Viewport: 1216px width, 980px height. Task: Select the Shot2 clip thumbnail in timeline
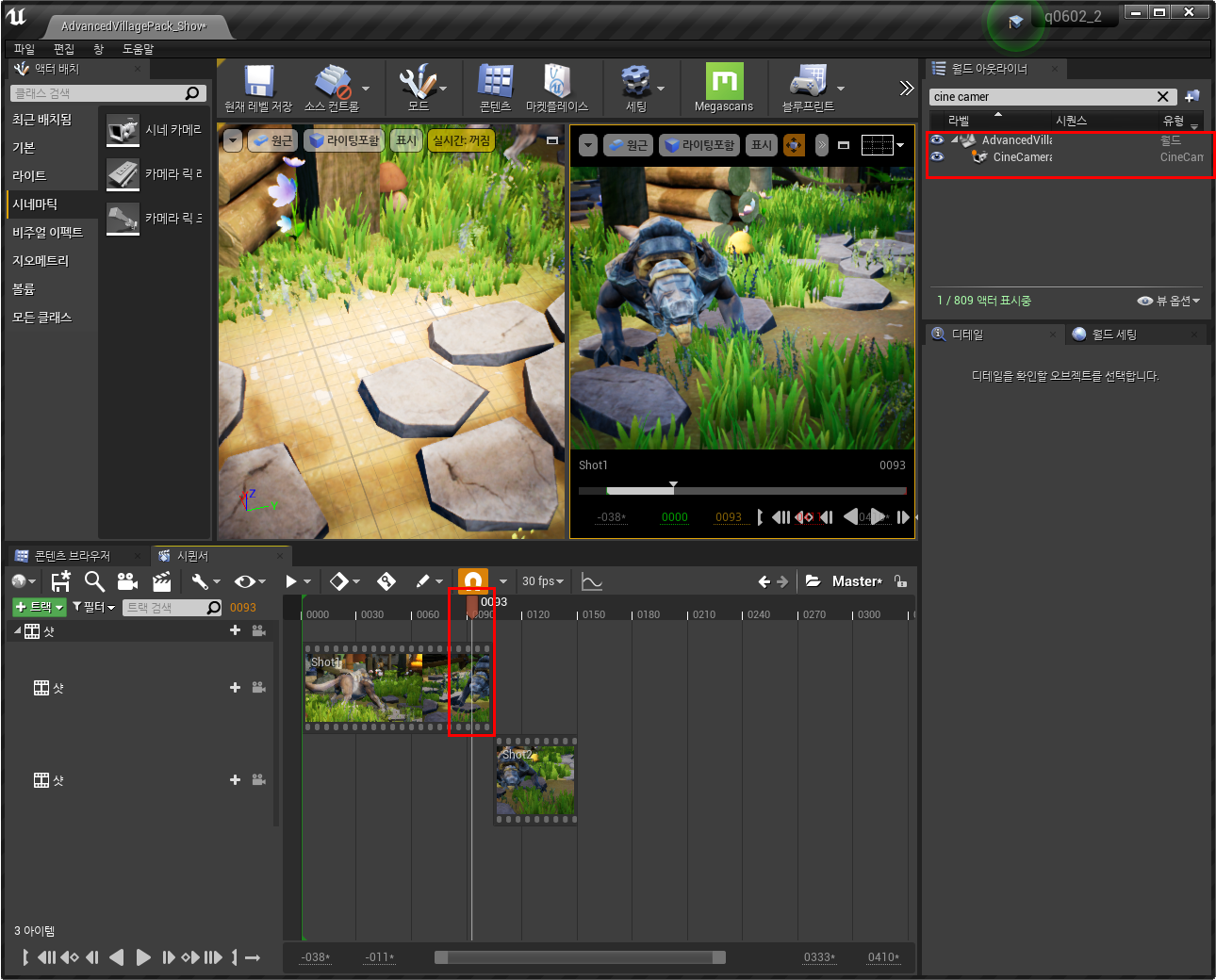[x=535, y=780]
